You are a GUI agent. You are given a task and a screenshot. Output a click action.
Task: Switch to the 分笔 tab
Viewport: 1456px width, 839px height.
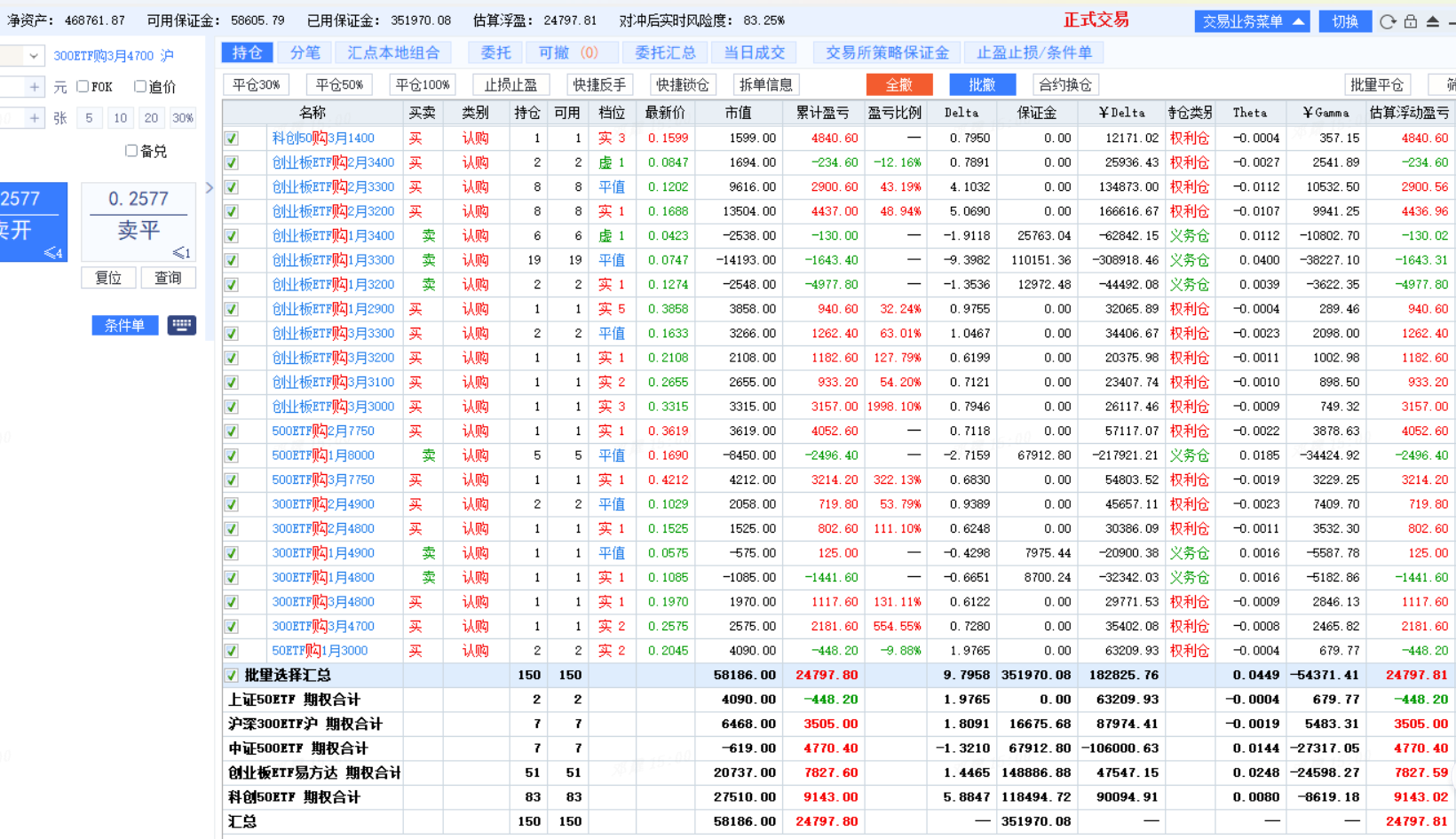tap(305, 52)
